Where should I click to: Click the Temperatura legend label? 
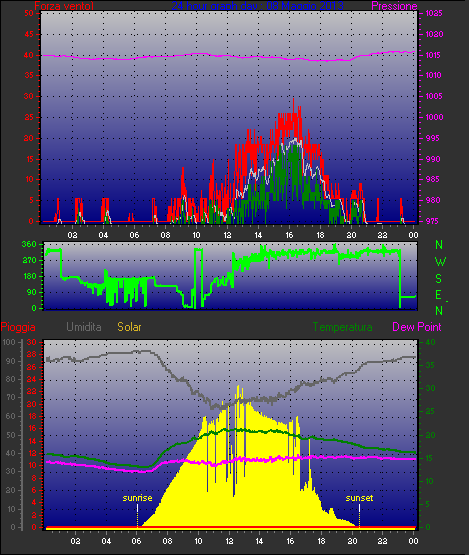[342, 327]
